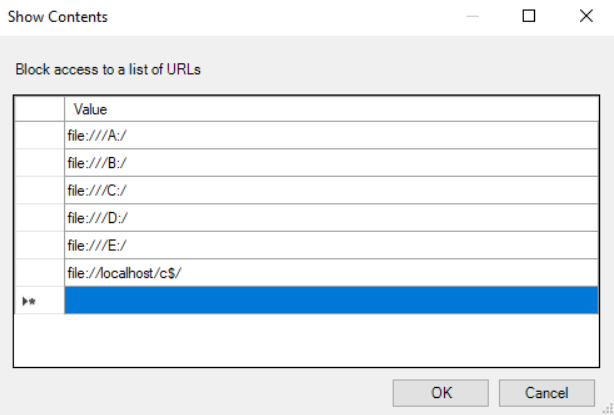The height and width of the screenshot is (415, 614).
Task: Click the empty highlighted new-entry cell
Action: [x=335, y=300]
